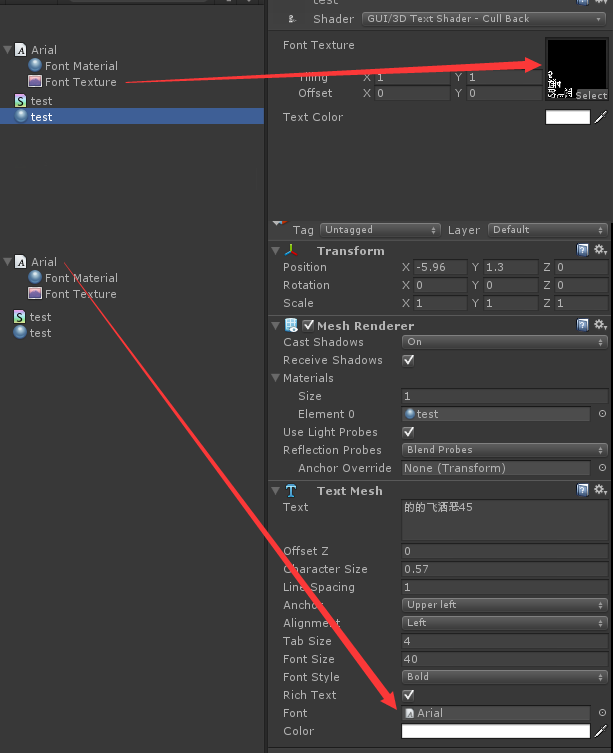
Task: Click the Text Mesh component gear icon
Action: tap(600, 490)
